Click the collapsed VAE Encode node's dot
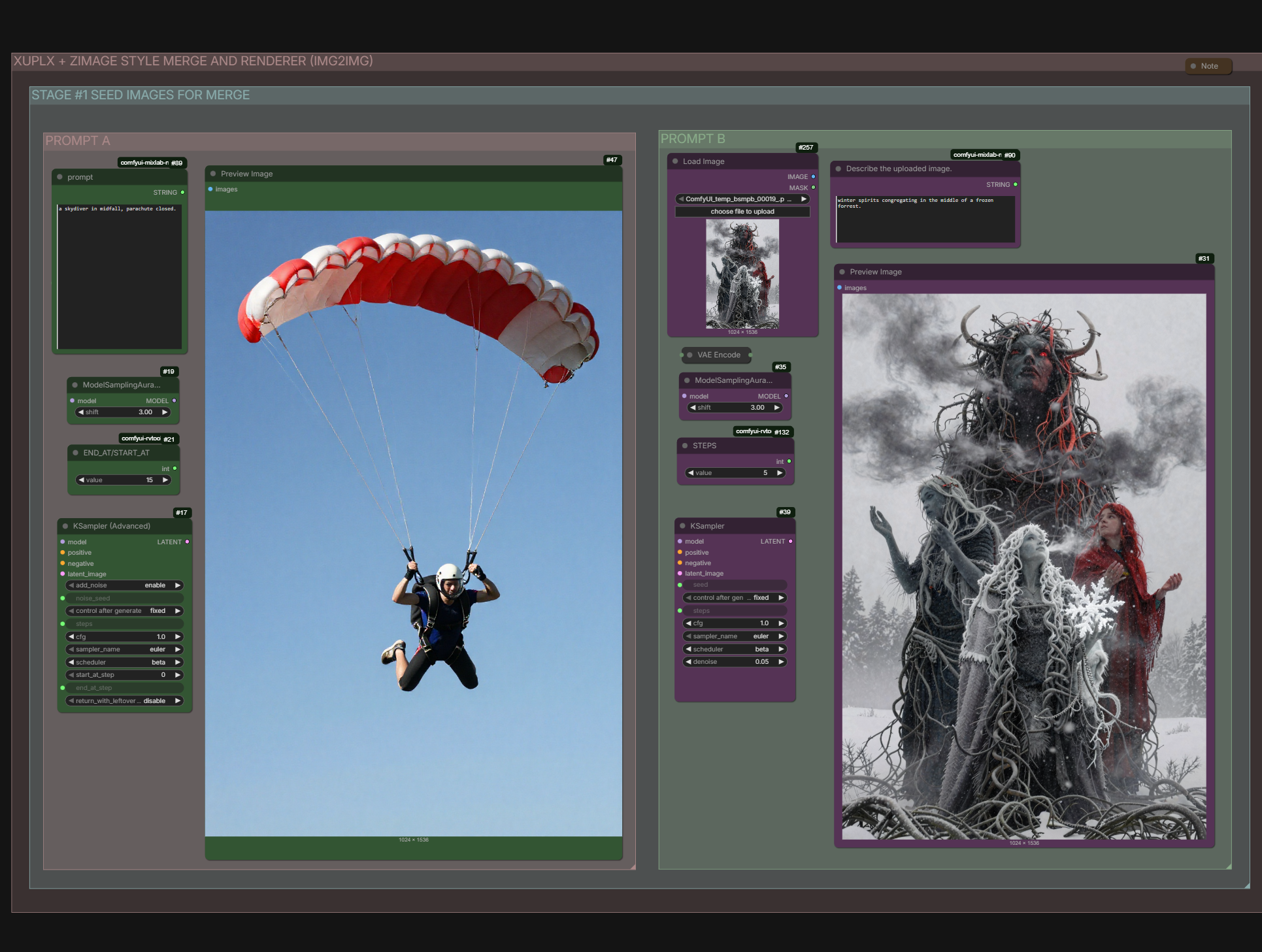Viewport: 1262px width, 952px height. pyautogui.click(x=689, y=355)
